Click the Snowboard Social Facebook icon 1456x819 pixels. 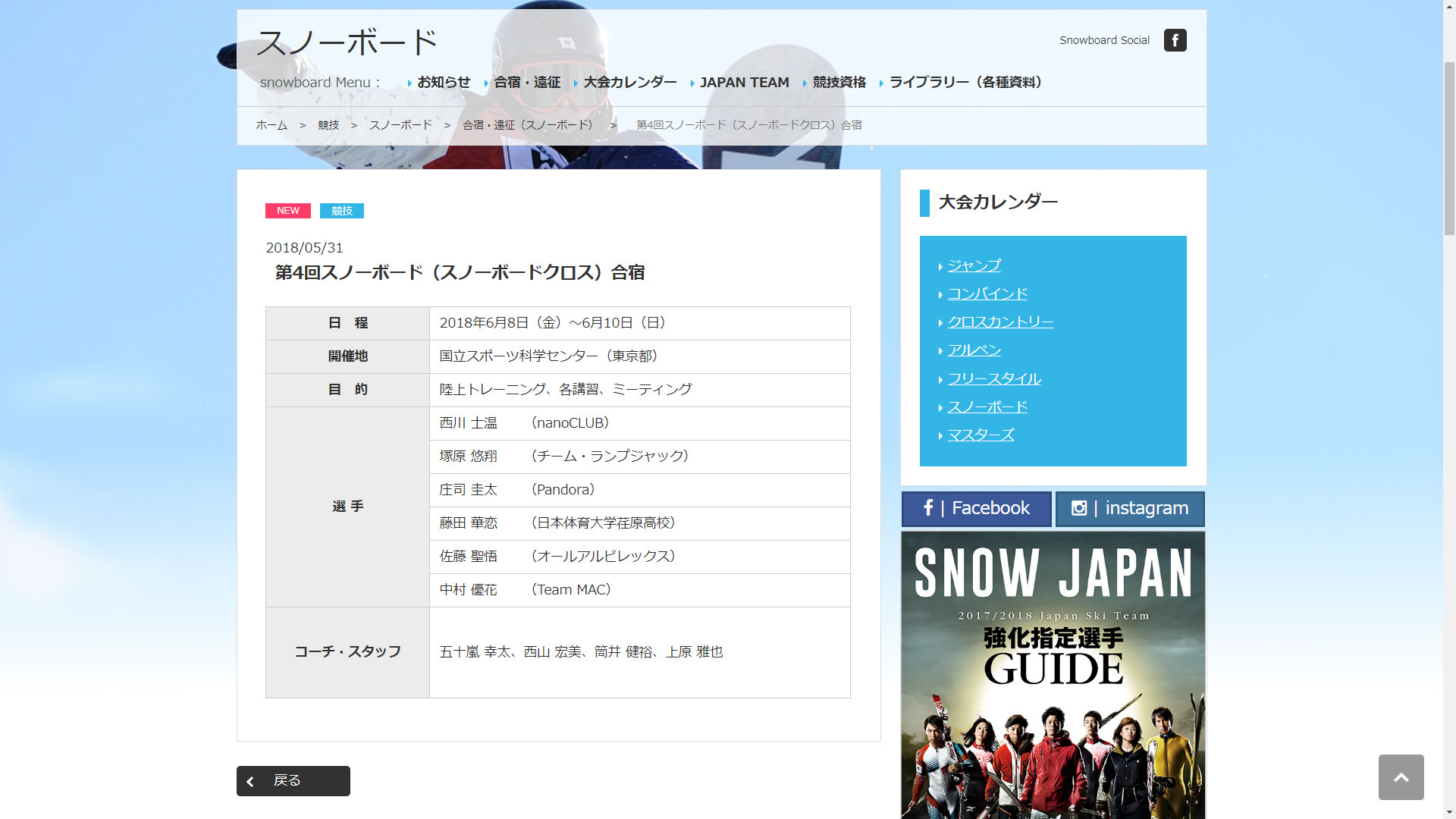click(1175, 40)
